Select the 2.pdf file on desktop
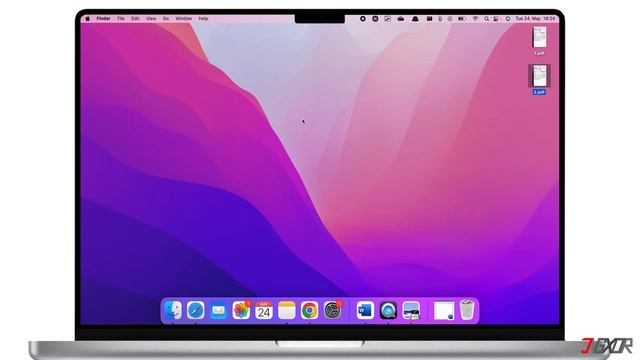The height and width of the screenshot is (360, 640). tap(539, 80)
